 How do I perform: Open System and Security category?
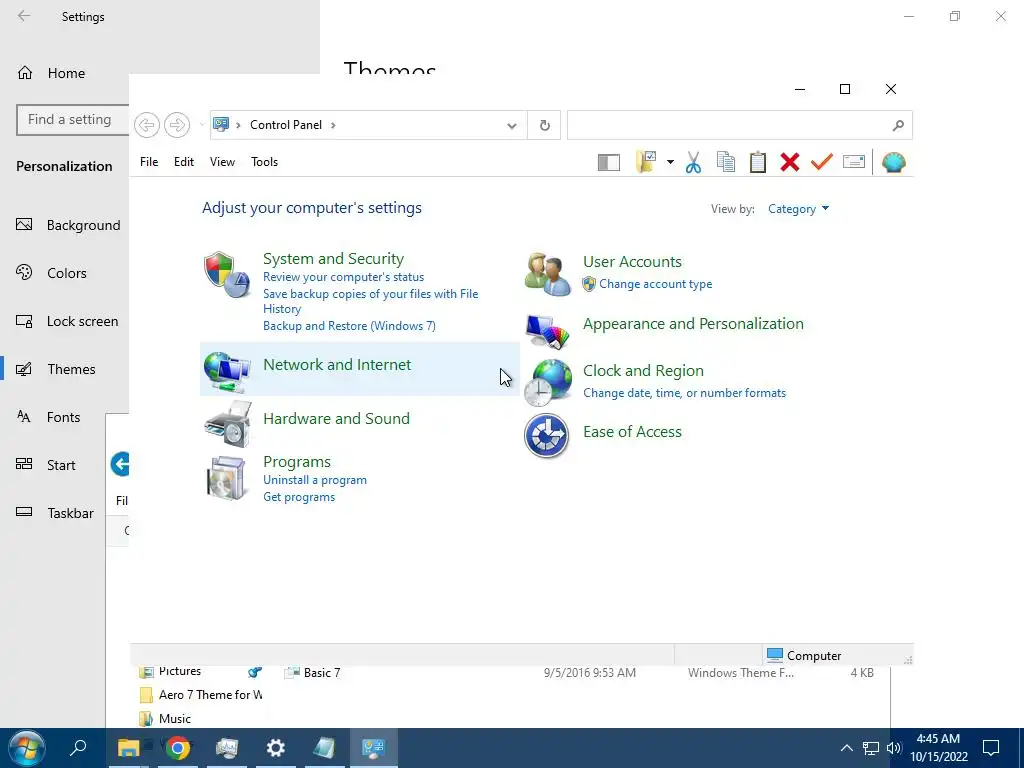pos(333,259)
